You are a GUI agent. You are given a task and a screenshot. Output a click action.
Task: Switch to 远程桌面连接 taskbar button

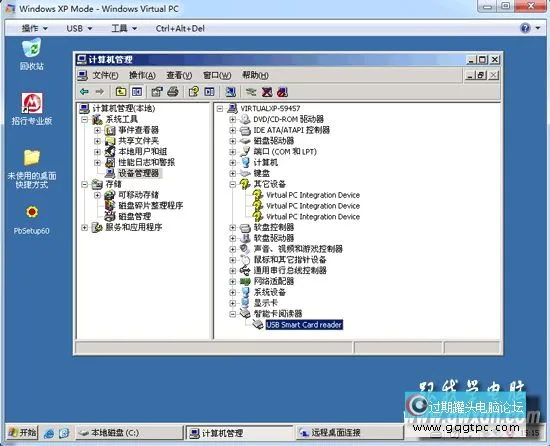click(x=350, y=433)
